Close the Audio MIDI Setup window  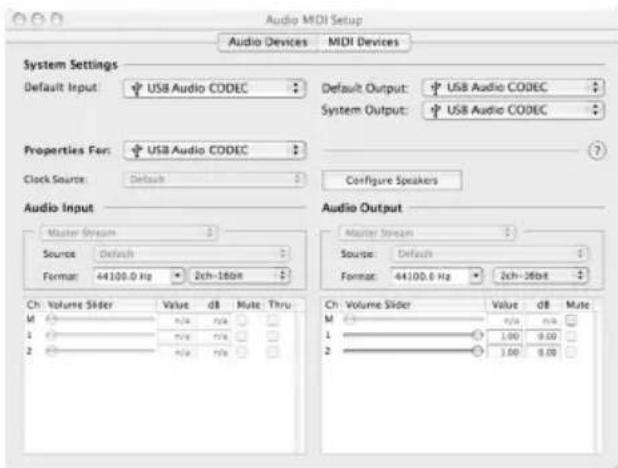[x=19, y=19]
